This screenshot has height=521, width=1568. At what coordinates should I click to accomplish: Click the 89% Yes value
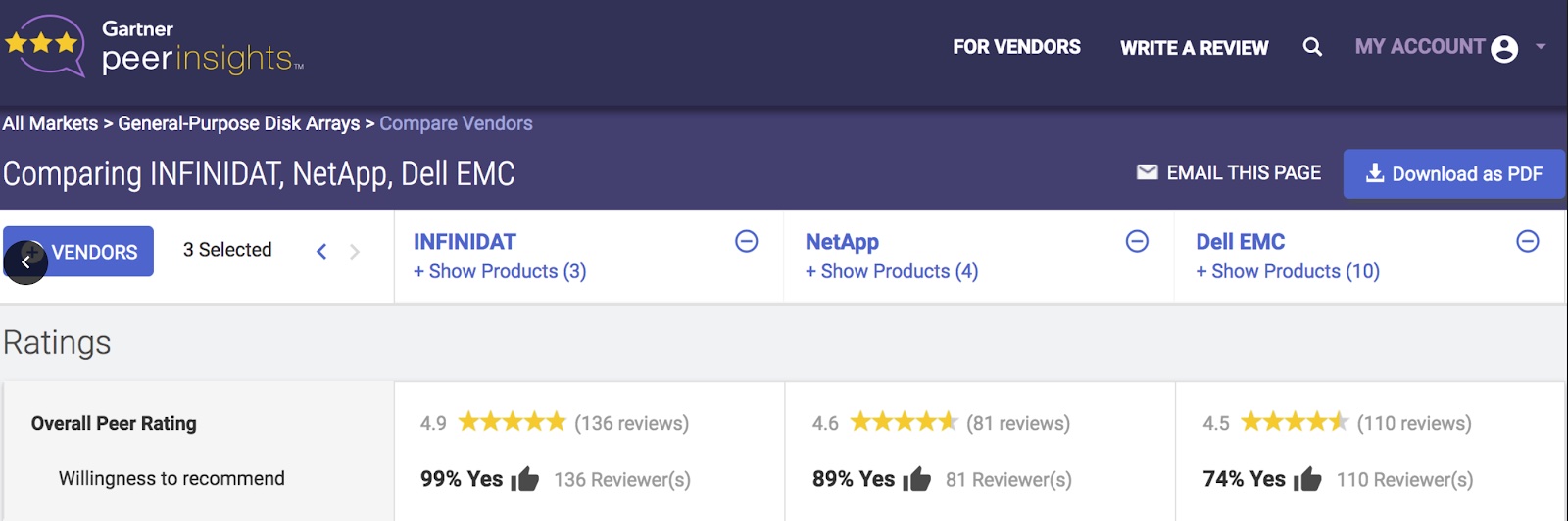pos(854,479)
